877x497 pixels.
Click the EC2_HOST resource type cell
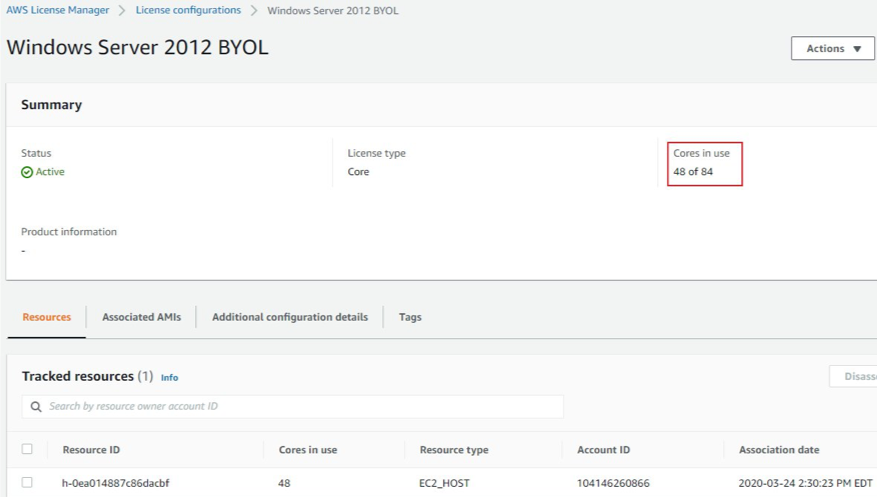[x=444, y=483]
